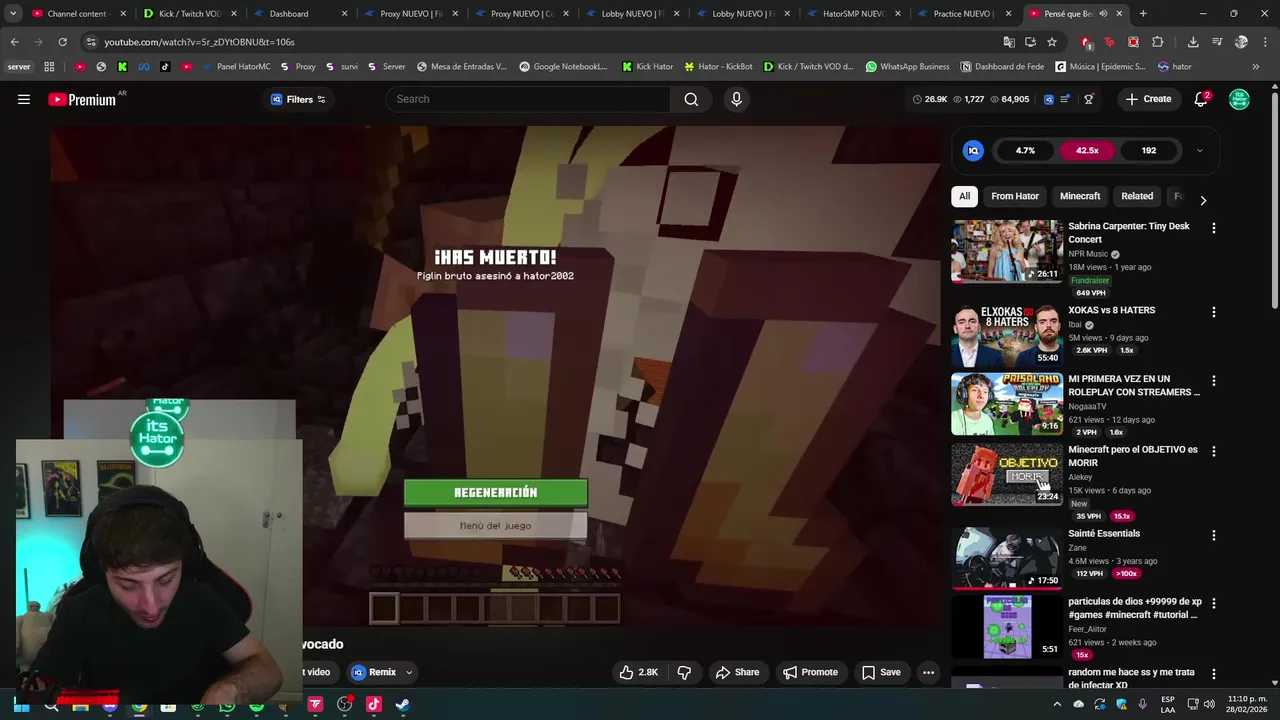This screenshot has width=1280, height=720.
Task: Open the Remix dropdown arrow
Action: tap(408, 673)
